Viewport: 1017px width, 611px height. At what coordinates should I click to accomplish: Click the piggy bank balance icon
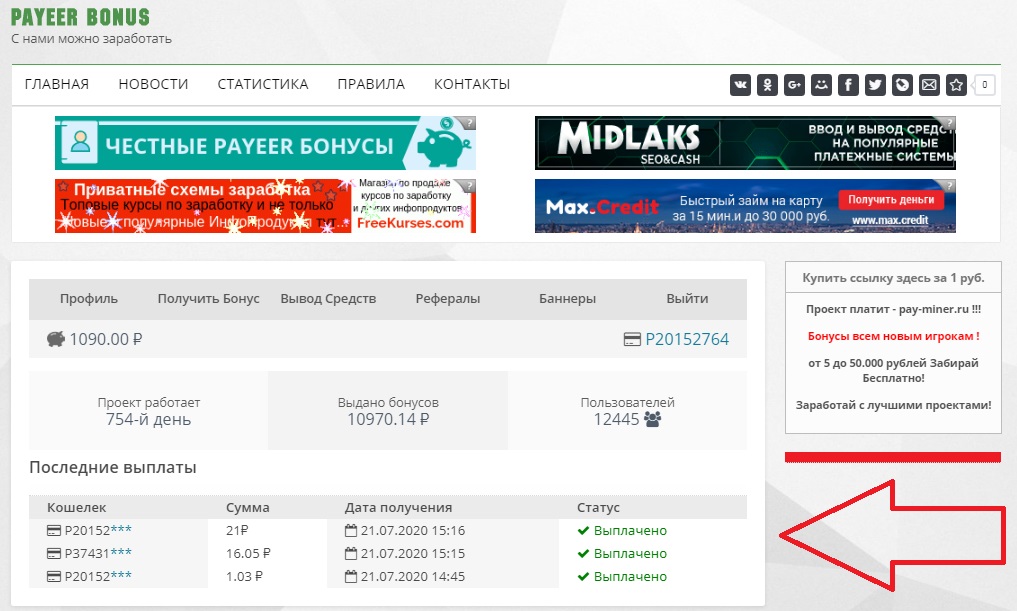click(56, 339)
